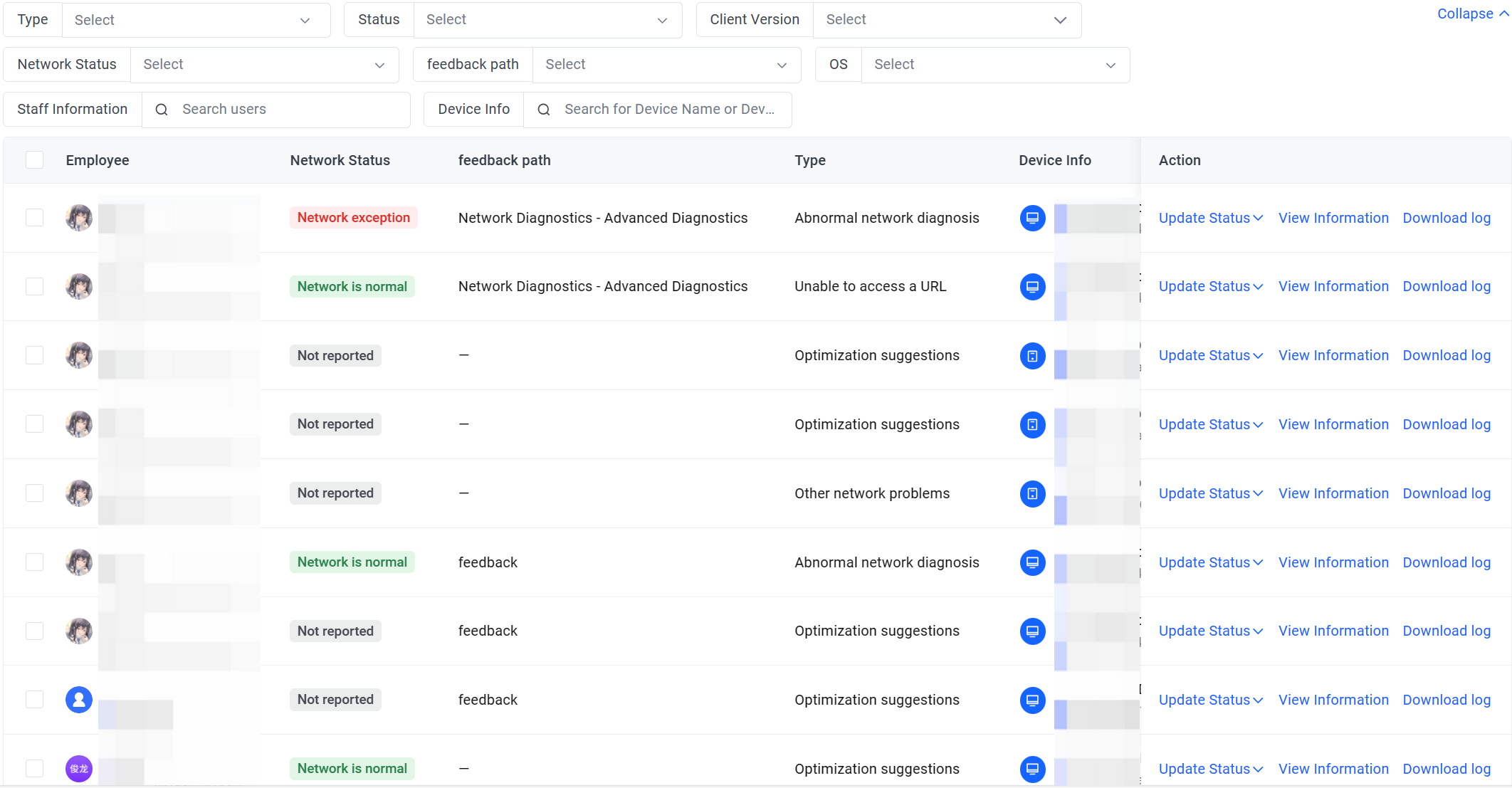Download log for Network exception row
Screen dimensions: 1512x788
coord(1447,218)
